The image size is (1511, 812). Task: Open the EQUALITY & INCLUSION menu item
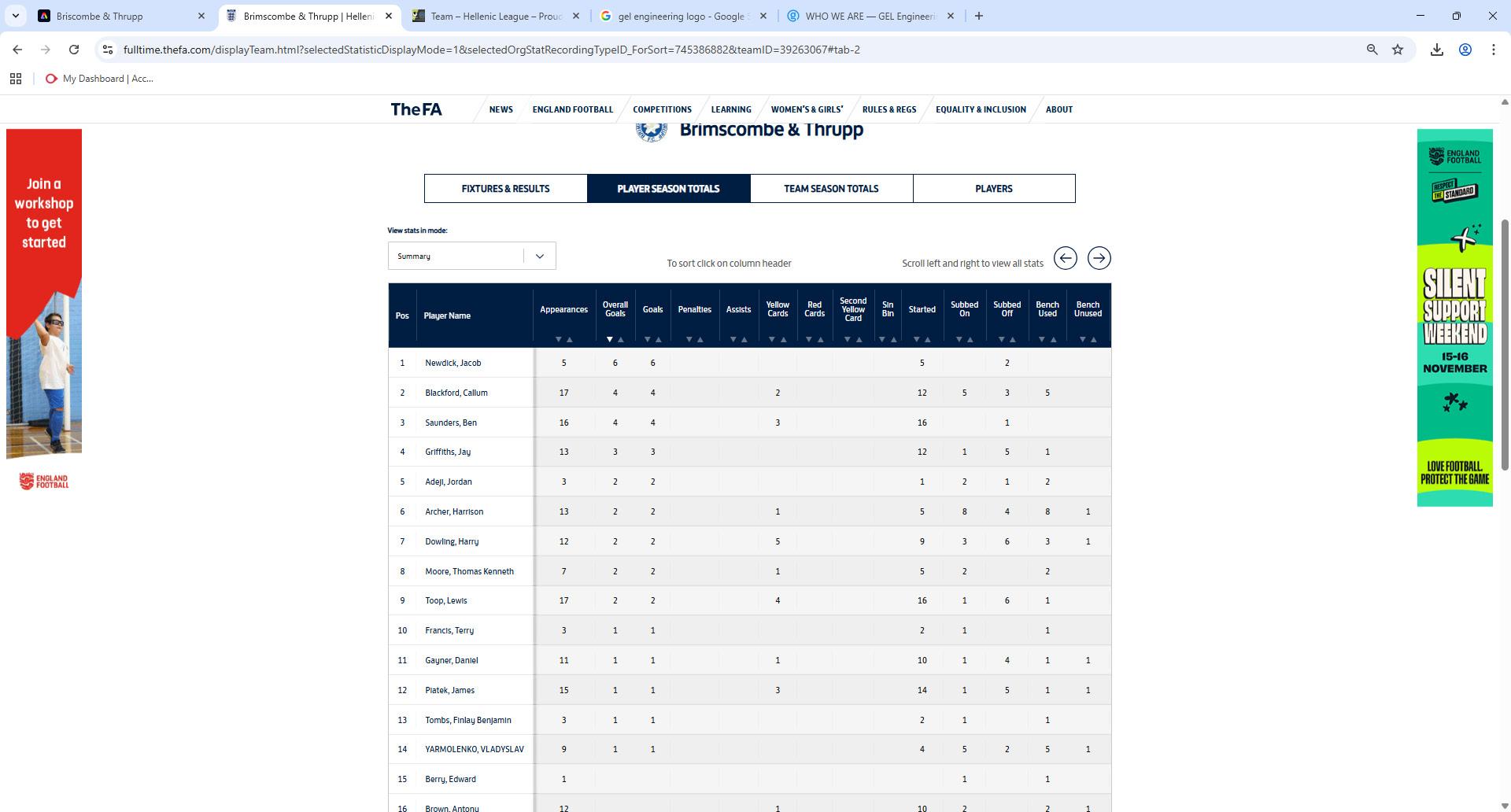(x=981, y=109)
